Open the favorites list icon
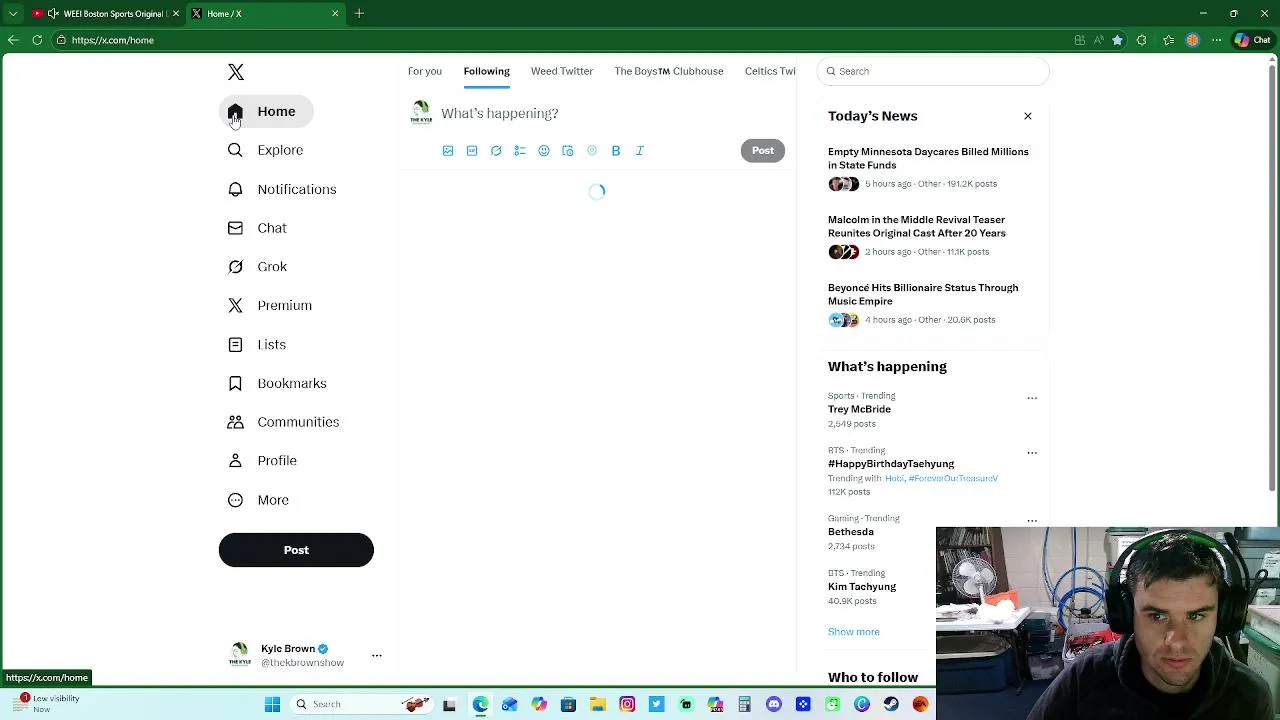The height and width of the screenshot is (720, 1280). (1168, 40)
